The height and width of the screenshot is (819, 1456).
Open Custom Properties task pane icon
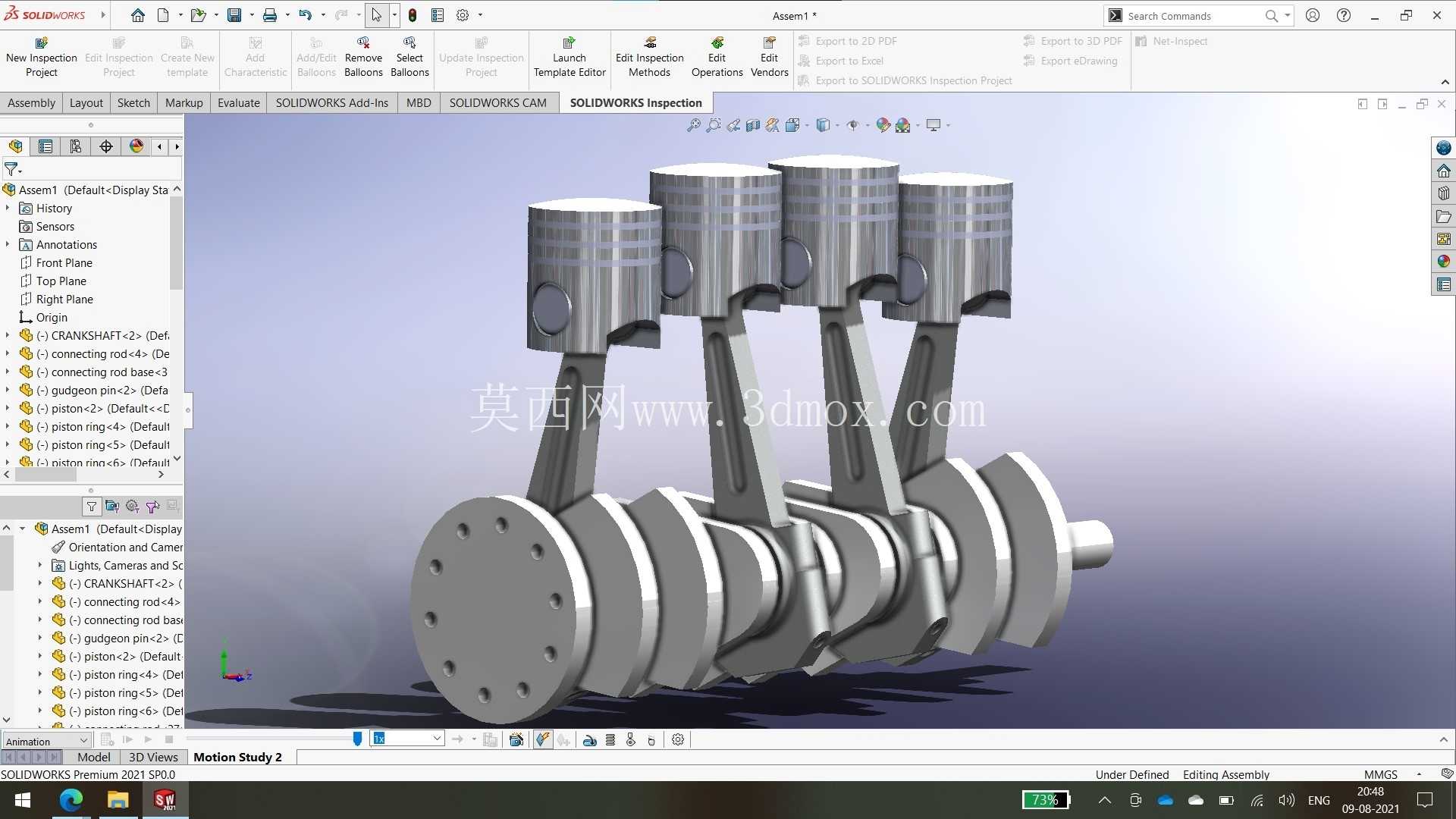pyautogui.click(x=1444, y=284)
